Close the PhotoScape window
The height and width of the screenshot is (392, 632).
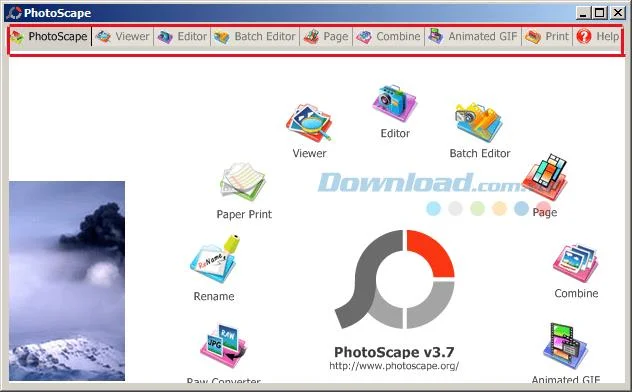click(x=617, y=13)
